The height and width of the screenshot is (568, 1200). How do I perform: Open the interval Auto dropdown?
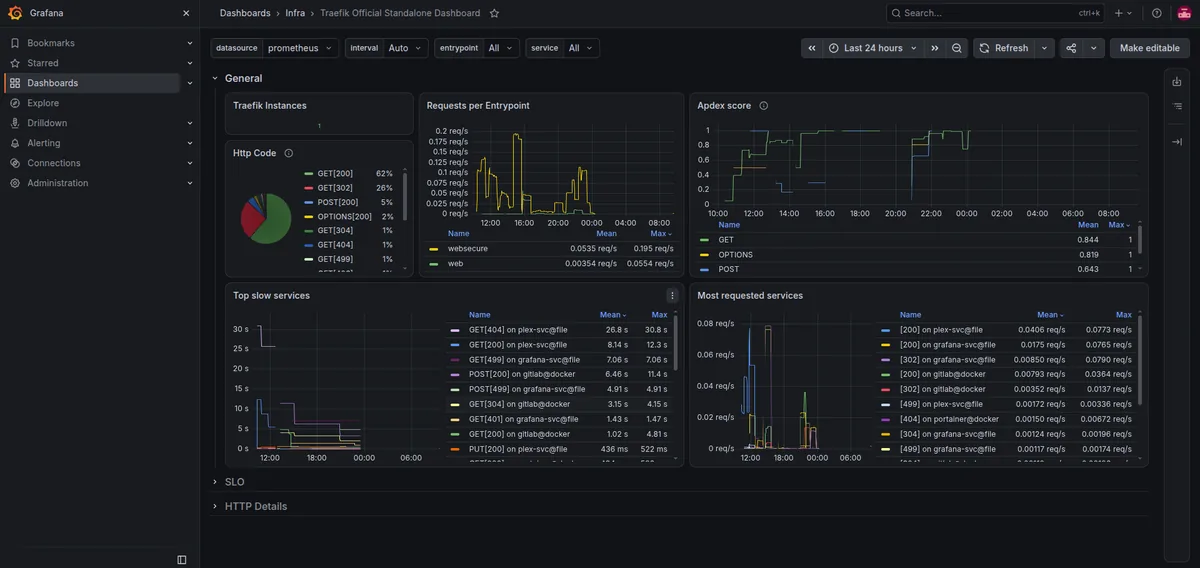[405, 48]
